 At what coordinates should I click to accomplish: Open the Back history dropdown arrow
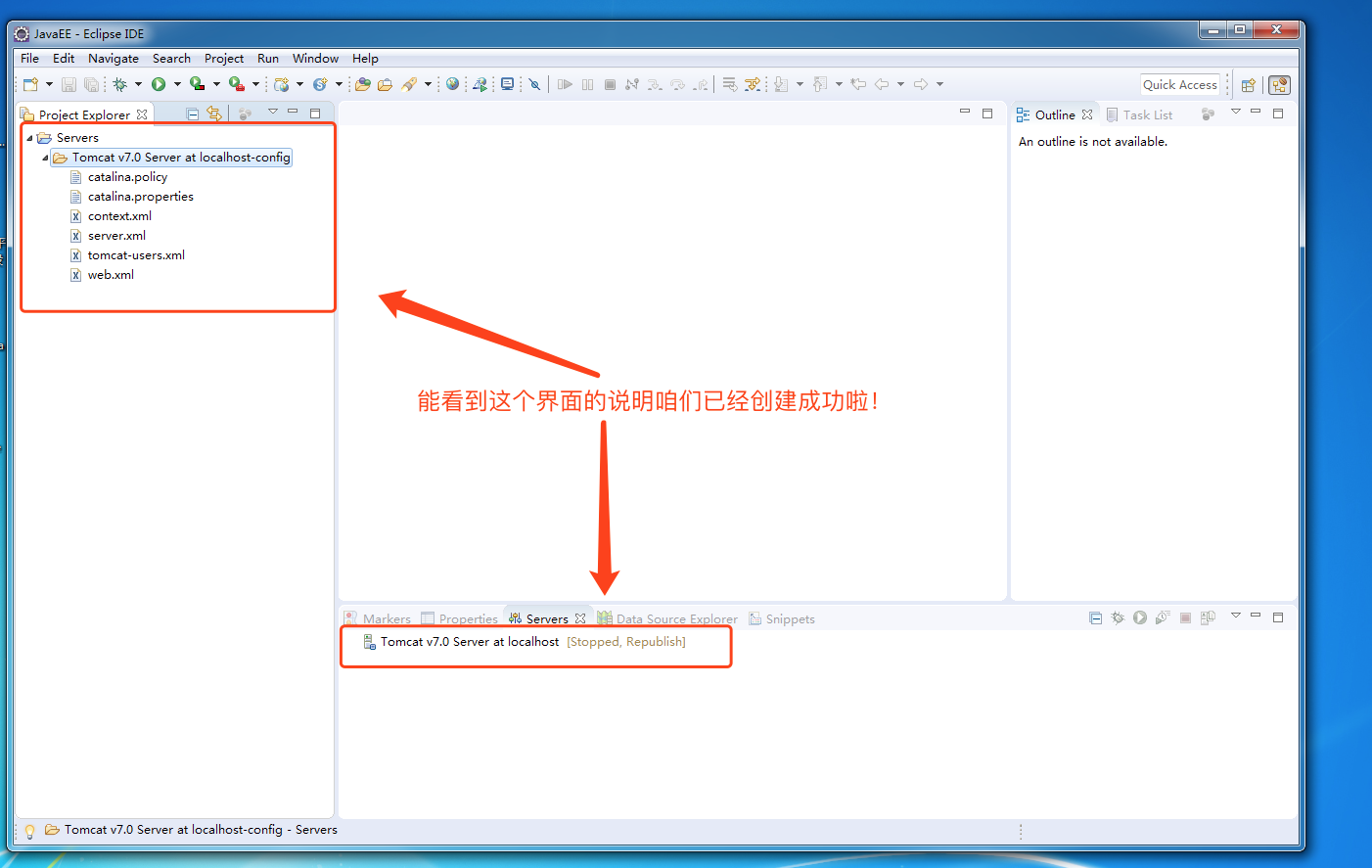click(900, 84)
